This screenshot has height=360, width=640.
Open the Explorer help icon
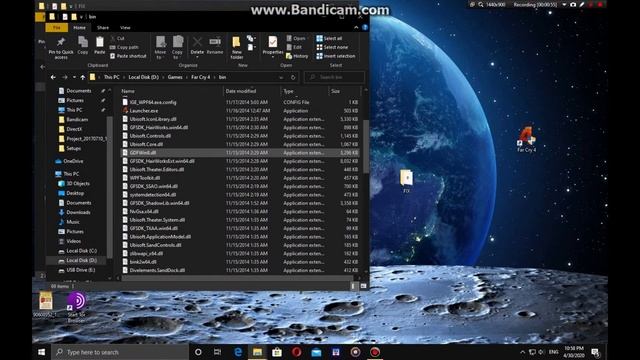coord(365,27)
